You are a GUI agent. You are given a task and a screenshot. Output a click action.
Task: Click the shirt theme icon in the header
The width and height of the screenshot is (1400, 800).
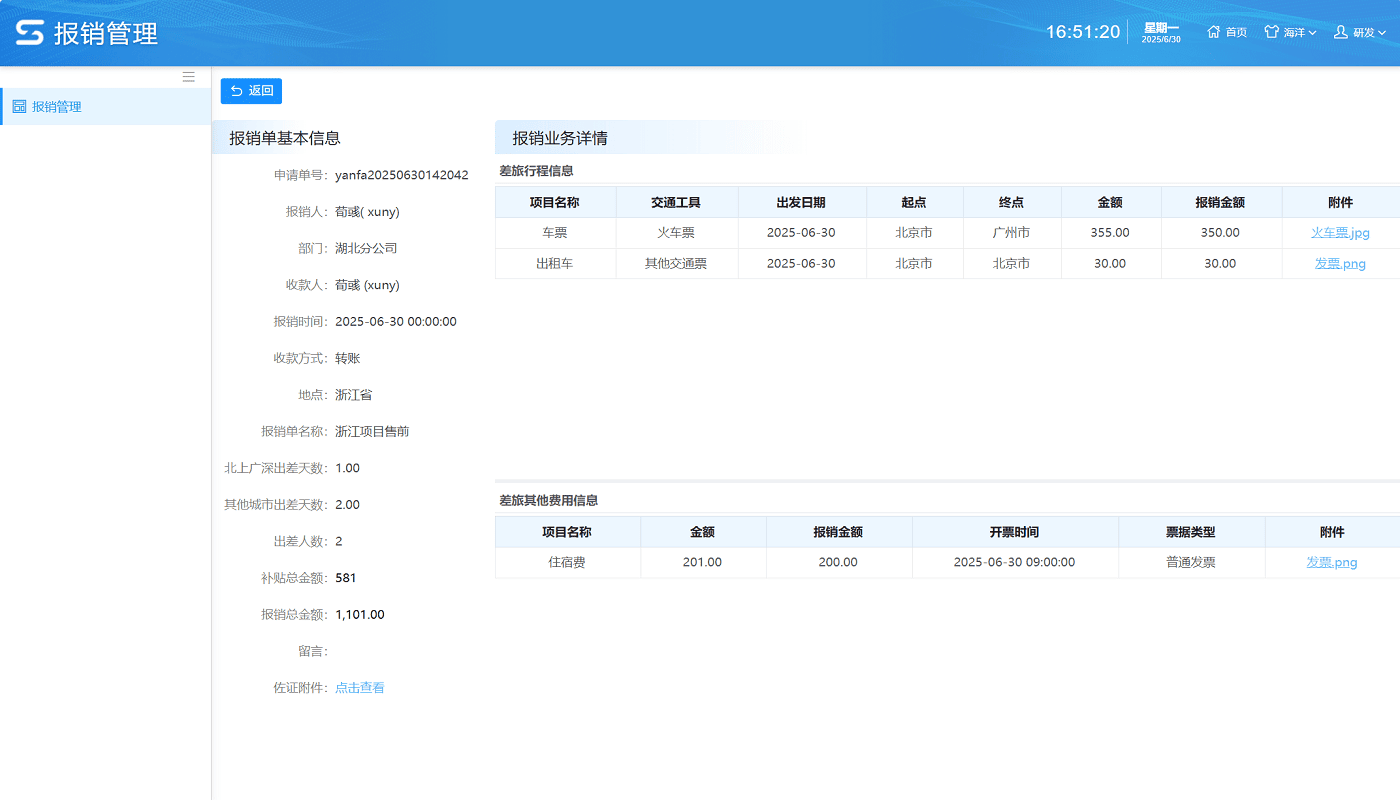(x=1271, y=32)
